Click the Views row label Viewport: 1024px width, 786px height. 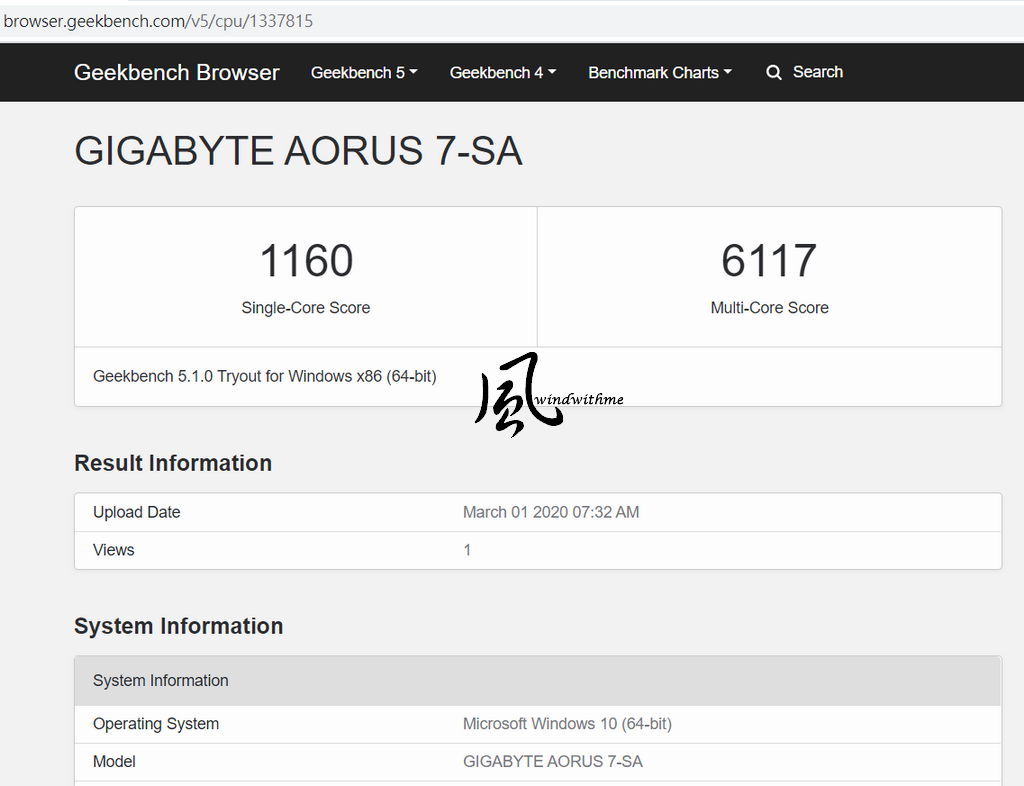click(x=114, y=550)
